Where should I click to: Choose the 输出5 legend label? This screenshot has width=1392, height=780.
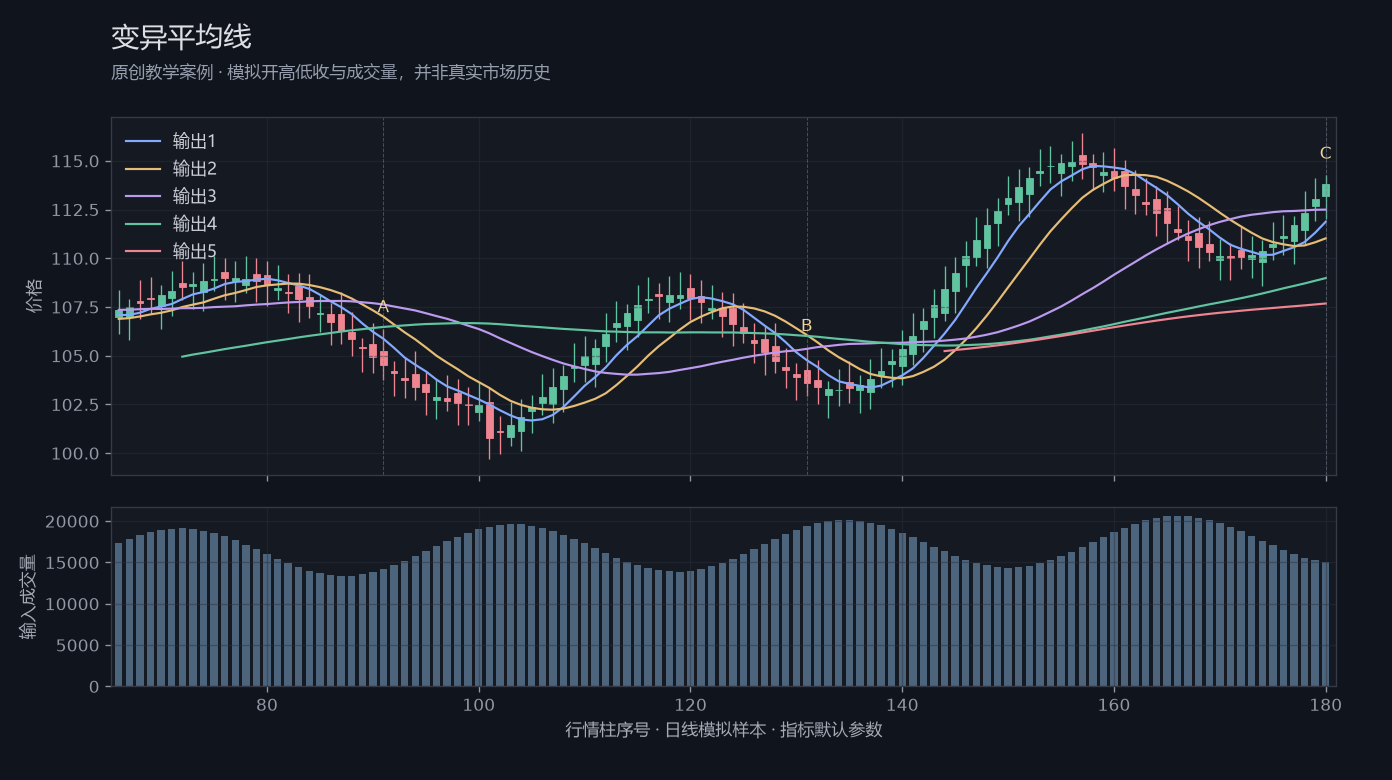195,252
